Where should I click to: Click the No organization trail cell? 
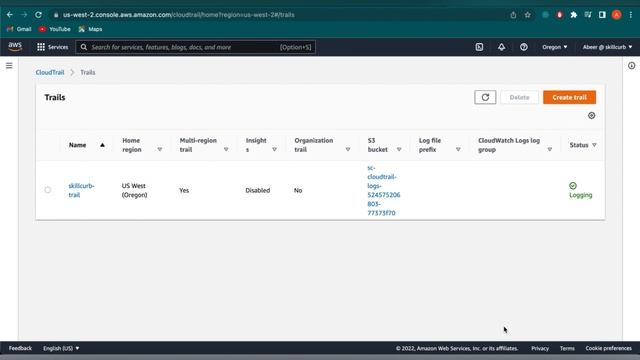point(298,190)
